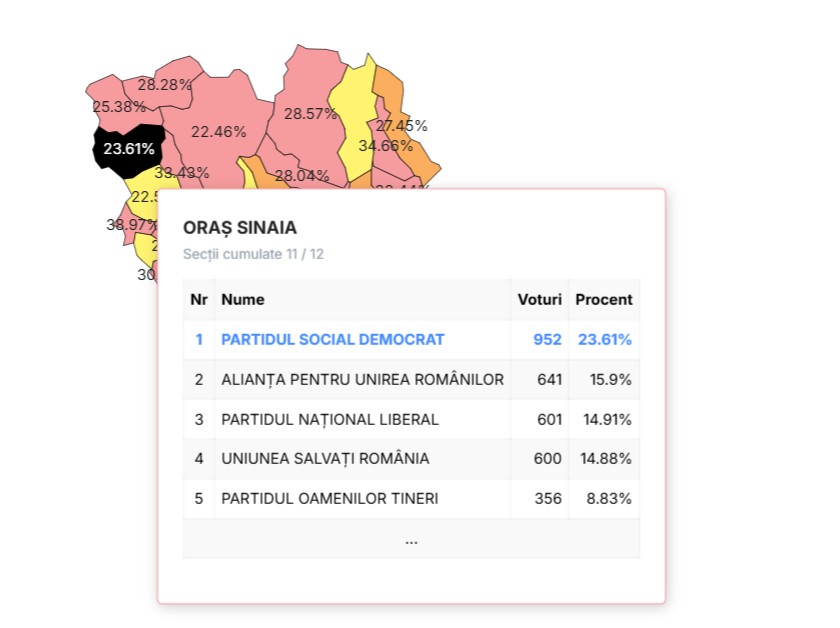
Task: Select the black Sinaia region labeled 23.61%
Action: coord(128,149)
